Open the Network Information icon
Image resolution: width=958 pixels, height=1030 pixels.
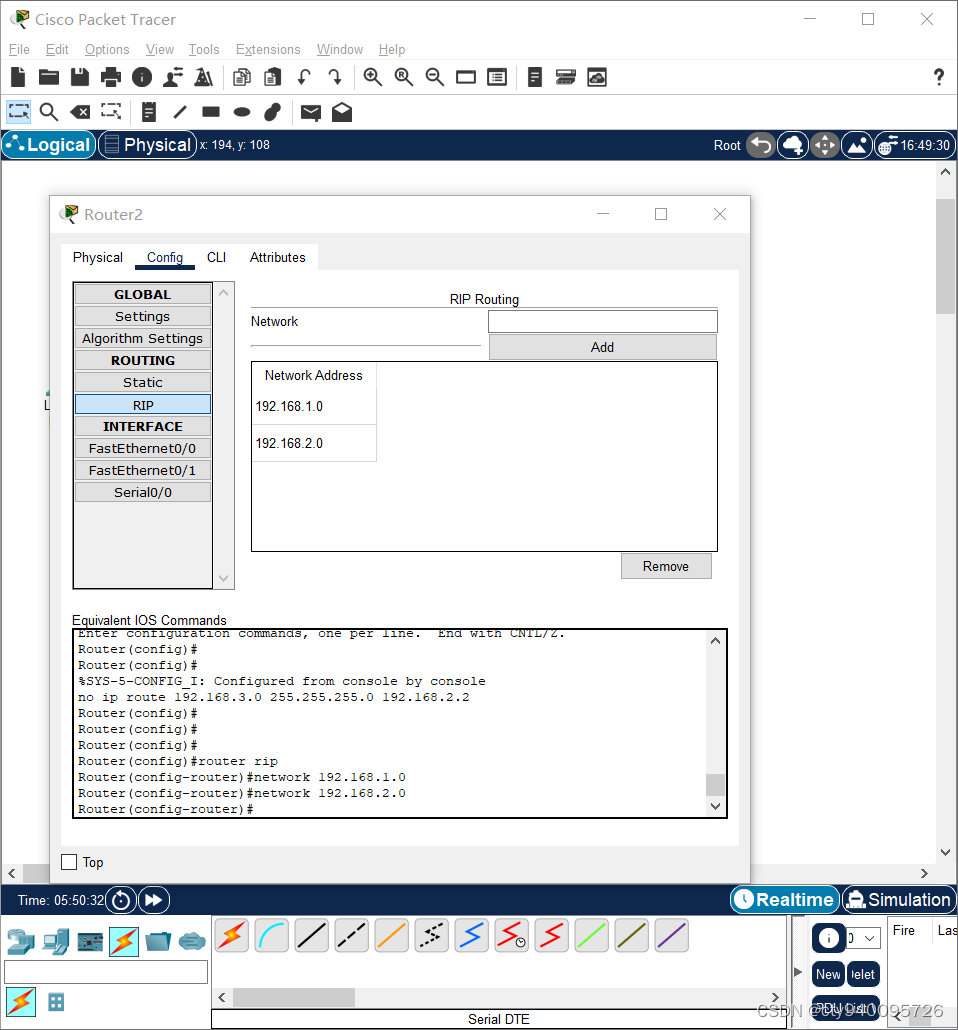(142, 78)
